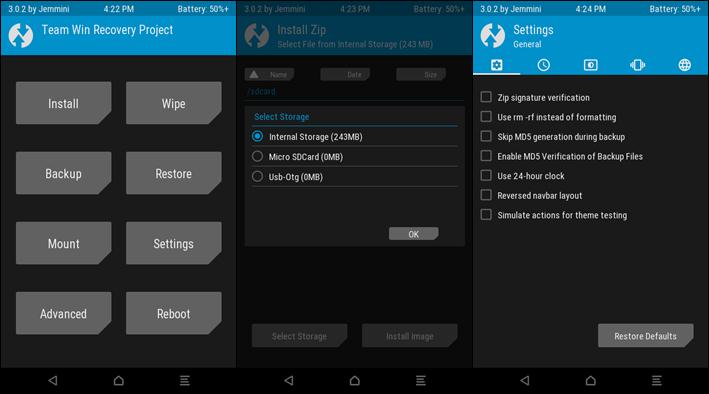Enable Use rm -rf instead of formatting
This screenshot has width=709, height=394.
[486, 117]
